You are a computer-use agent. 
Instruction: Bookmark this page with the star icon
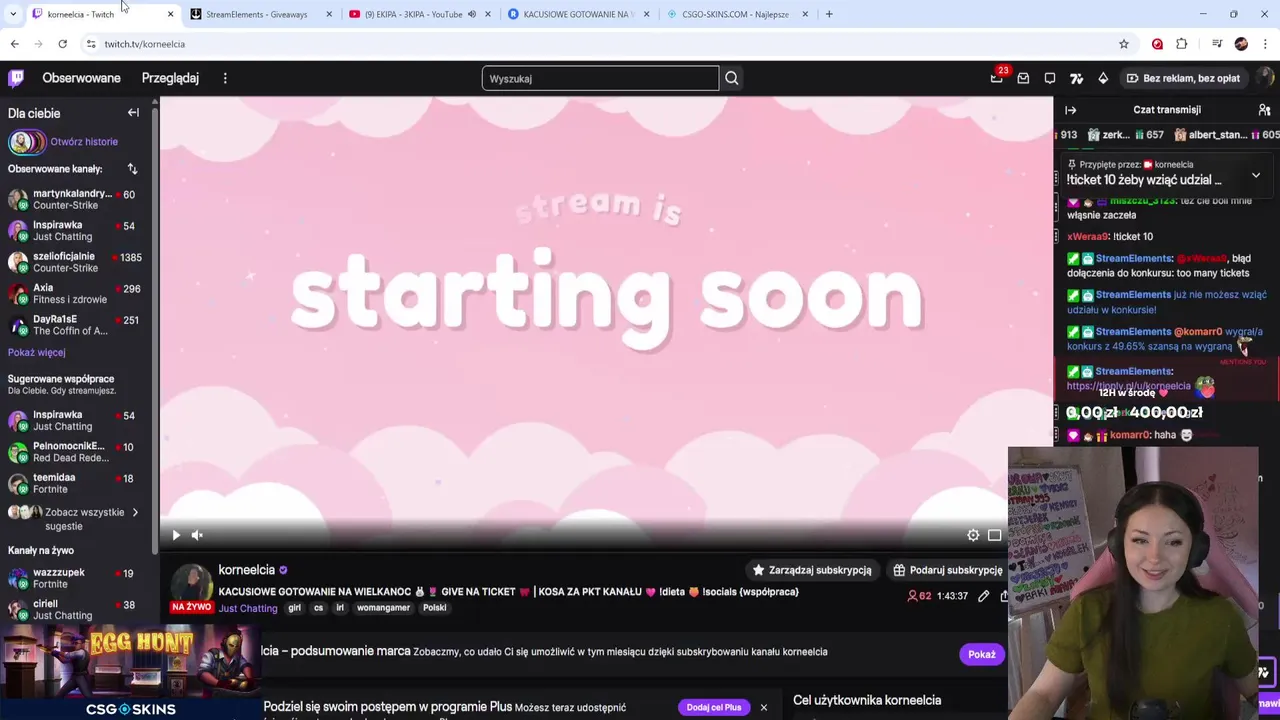pyautogui.click(x=1124, y=44)
